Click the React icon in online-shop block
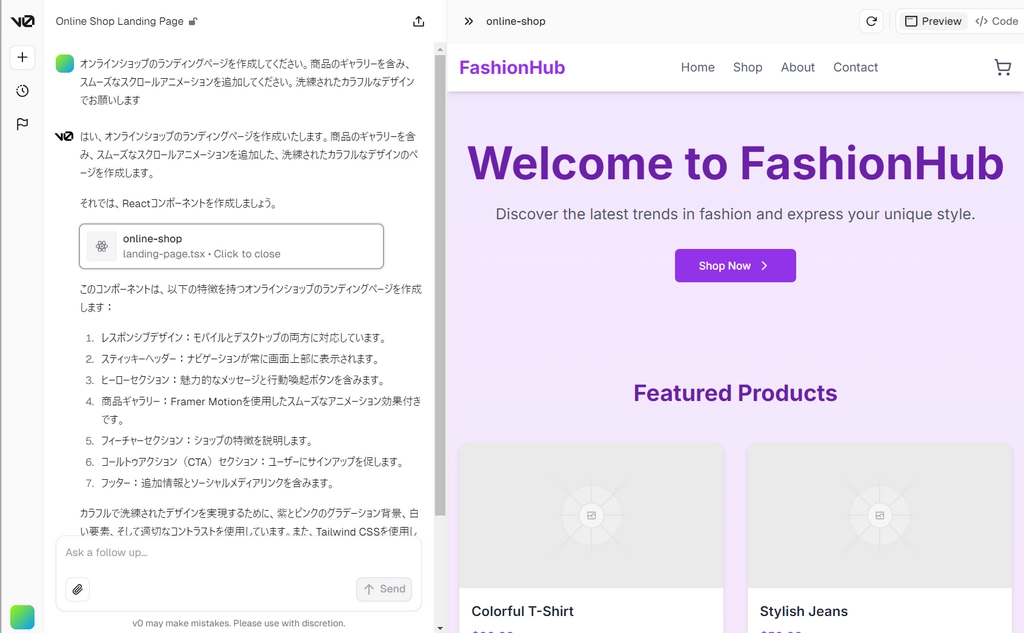 pos(101,246)
